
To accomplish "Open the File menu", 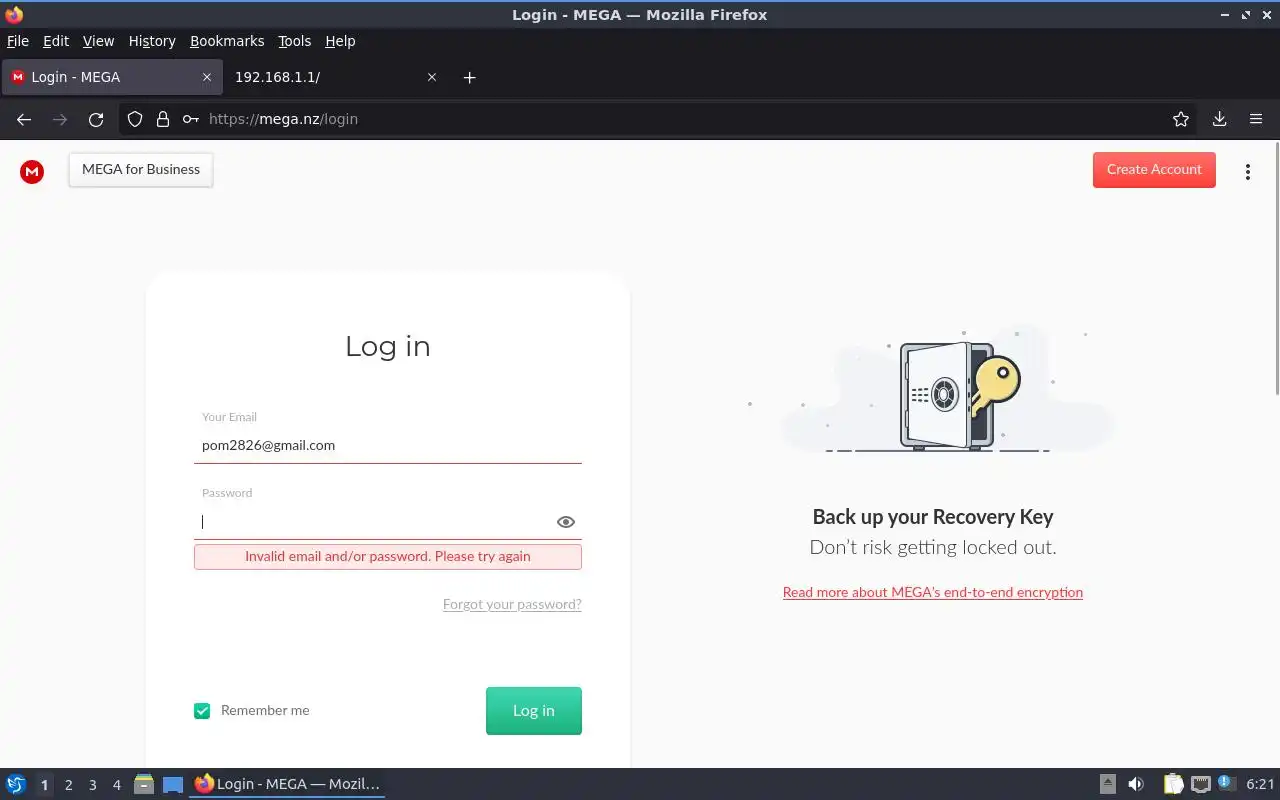I will pos(18,41).
